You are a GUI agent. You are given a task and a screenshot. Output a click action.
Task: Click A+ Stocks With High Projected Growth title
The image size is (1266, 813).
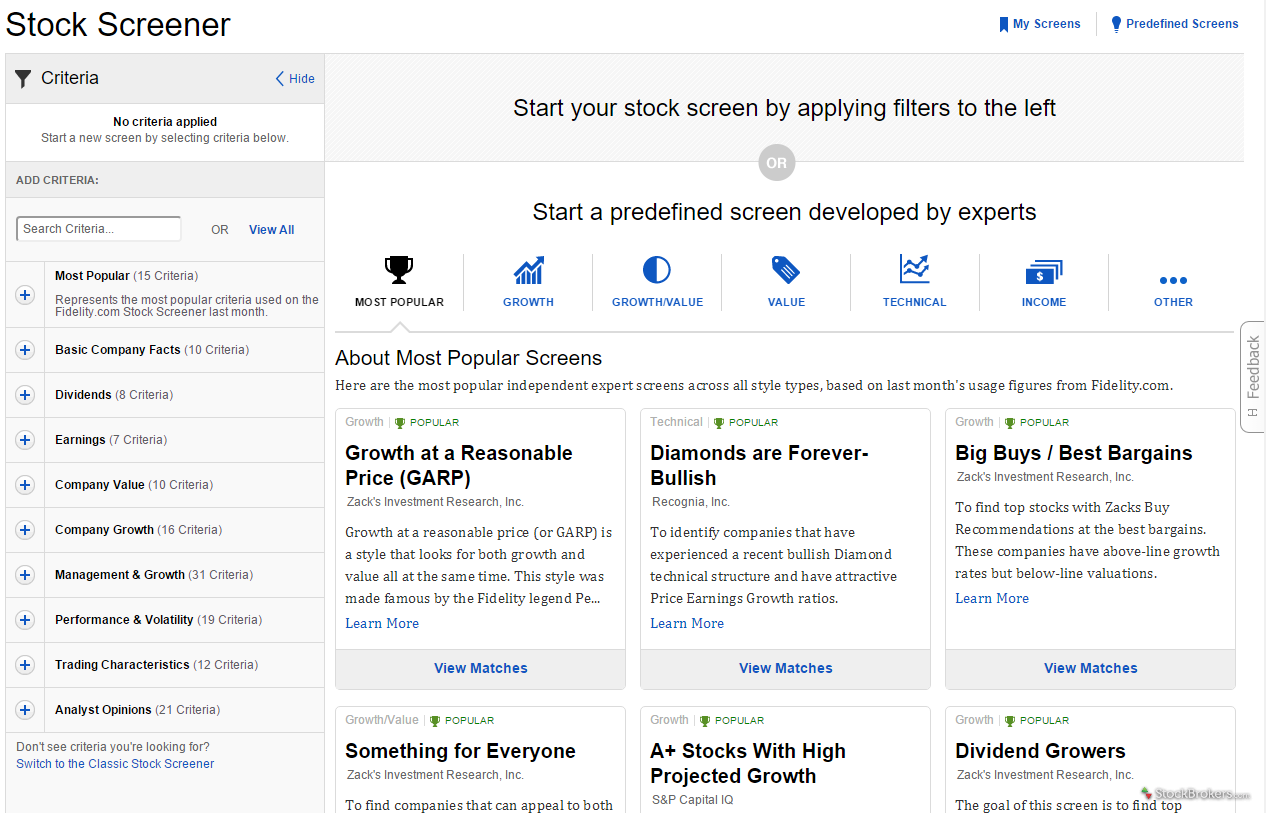pos(748,763)
